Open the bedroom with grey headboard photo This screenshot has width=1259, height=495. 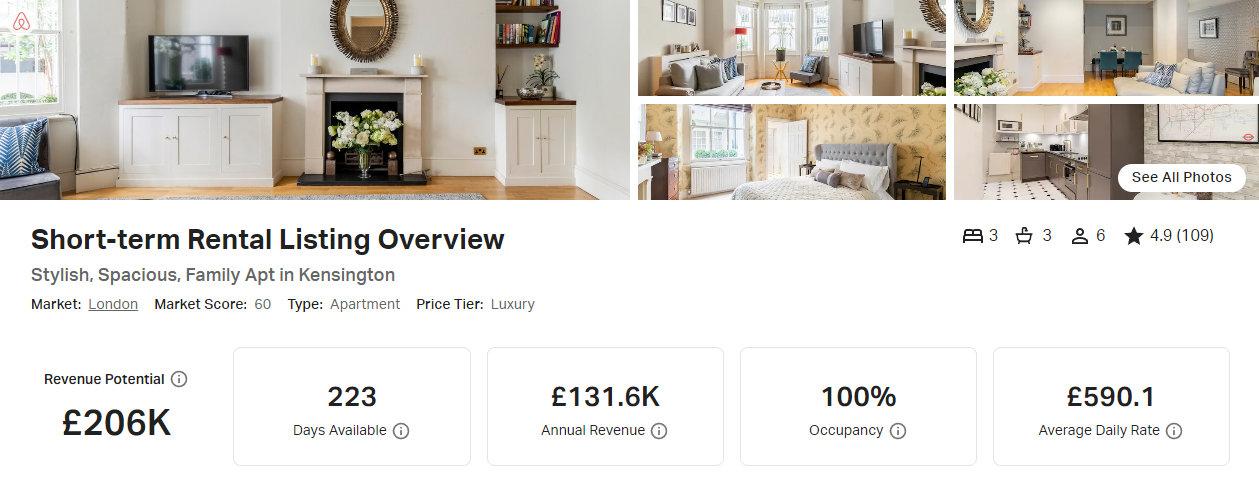click(x=792, y=152)
